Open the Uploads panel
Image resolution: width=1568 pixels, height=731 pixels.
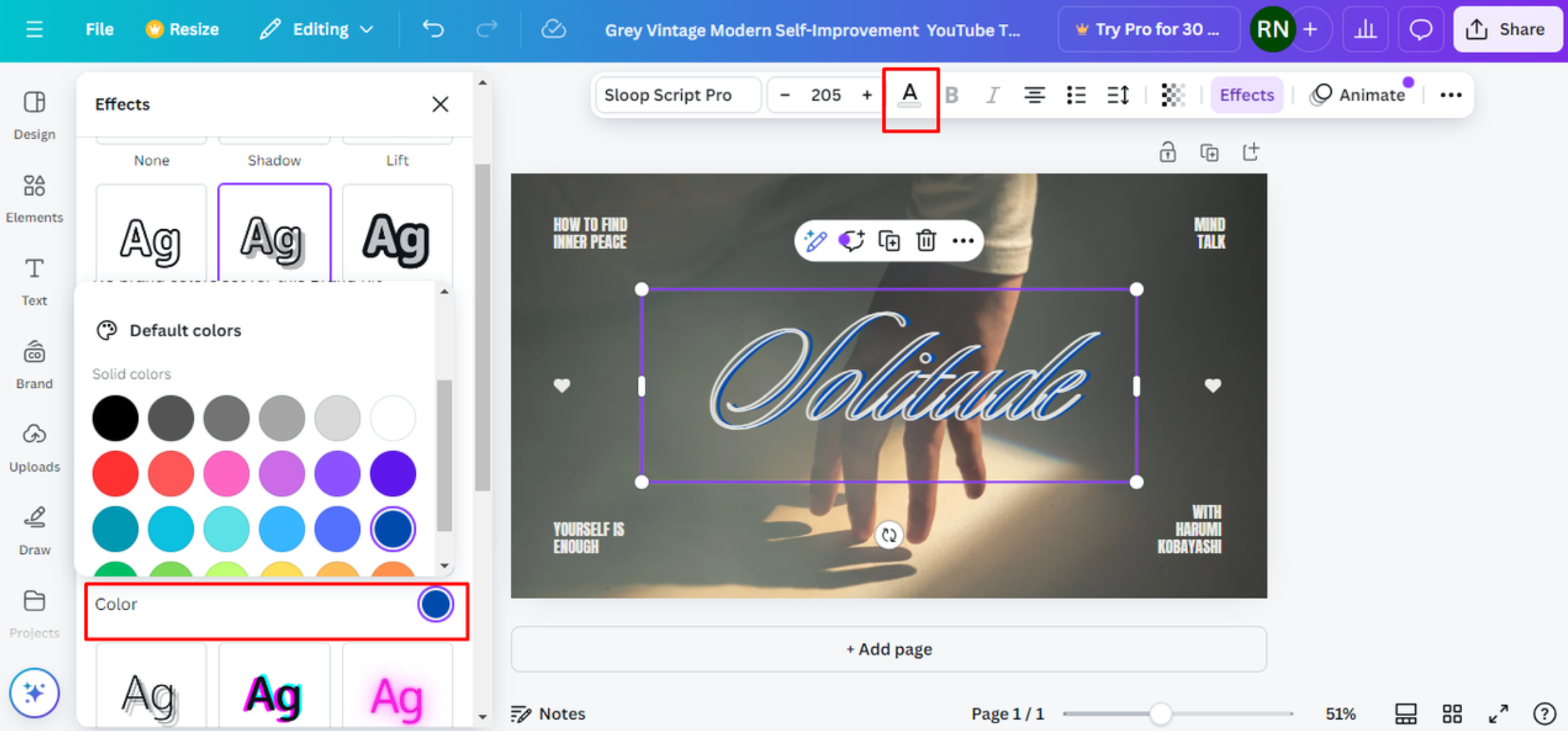click(34, 446)
